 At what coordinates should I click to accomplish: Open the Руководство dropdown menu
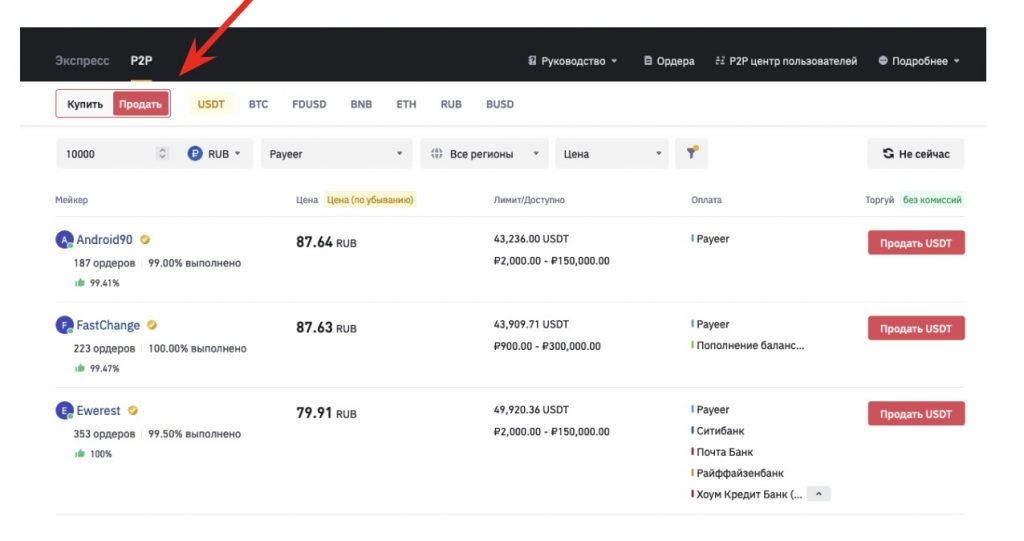click(573, 61)
